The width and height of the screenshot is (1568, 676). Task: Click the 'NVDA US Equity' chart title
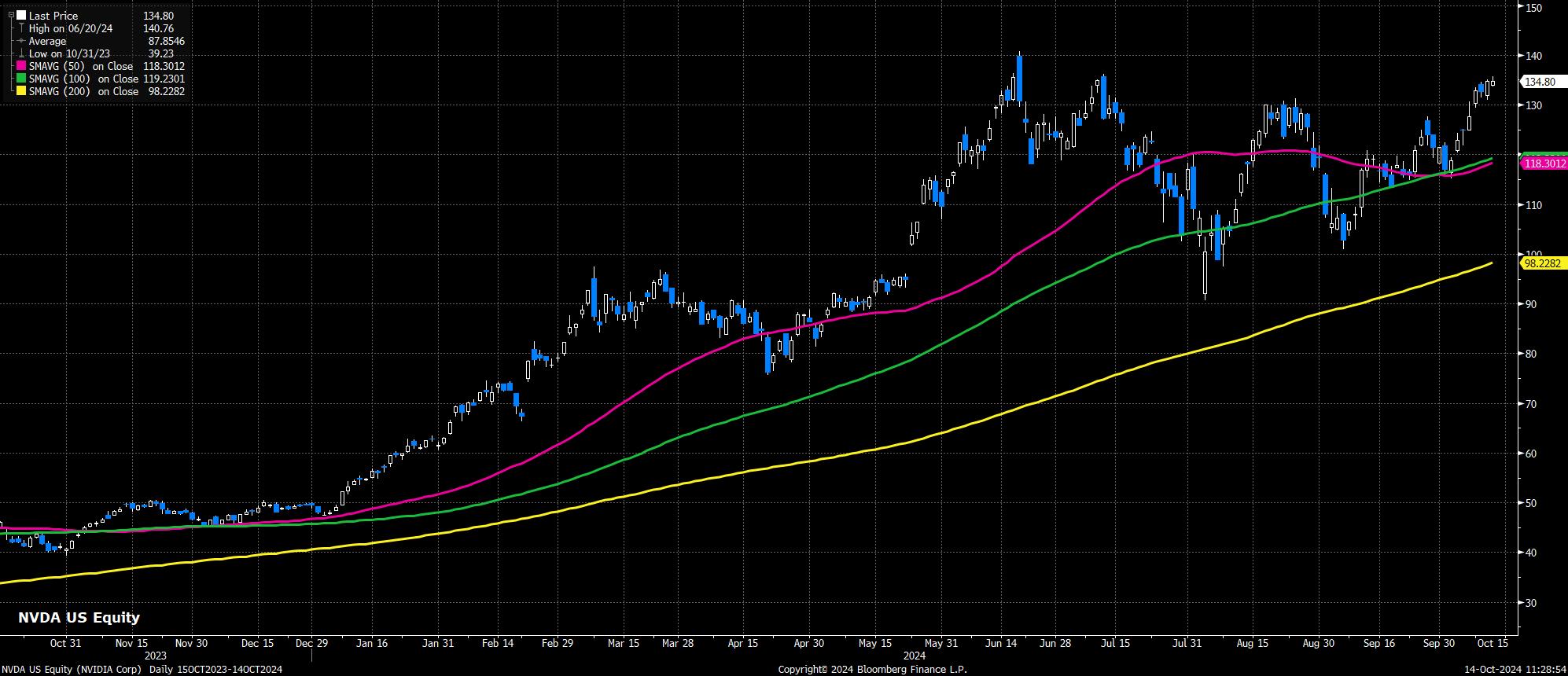coord(79,618)
